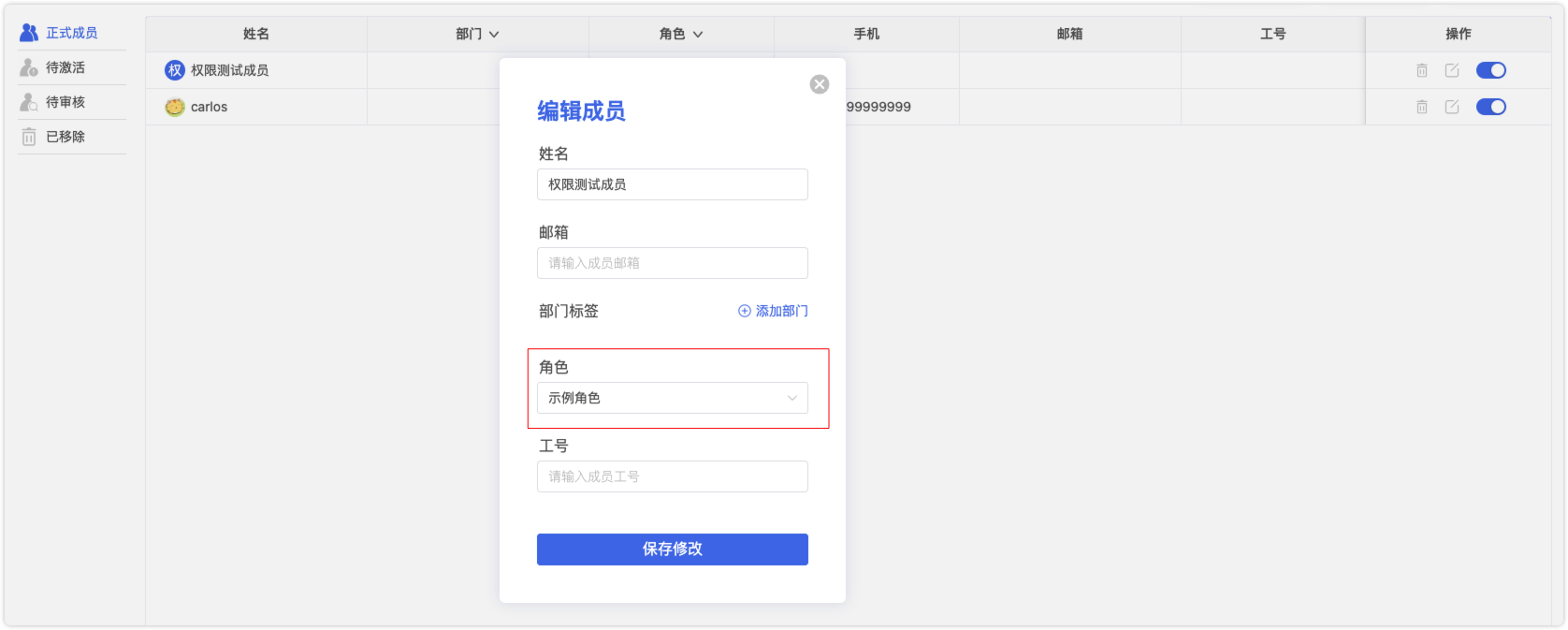
Task: Click the 权 avatar badge
Action: tap(175, 70)
